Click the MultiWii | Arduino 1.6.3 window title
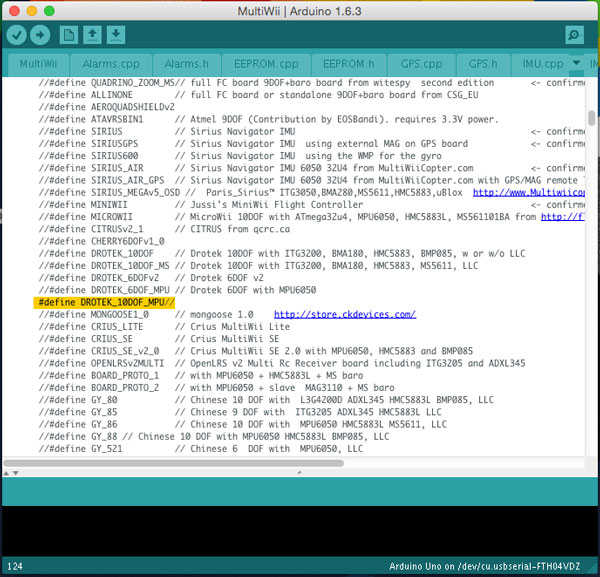 pyautogui.click(x=299, y=11)
